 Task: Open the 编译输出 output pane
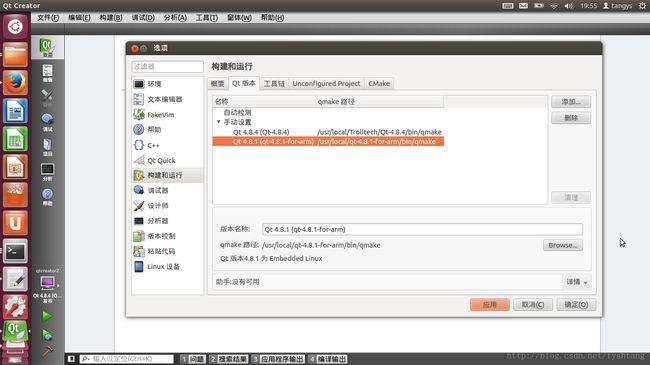tap(328, 359)
